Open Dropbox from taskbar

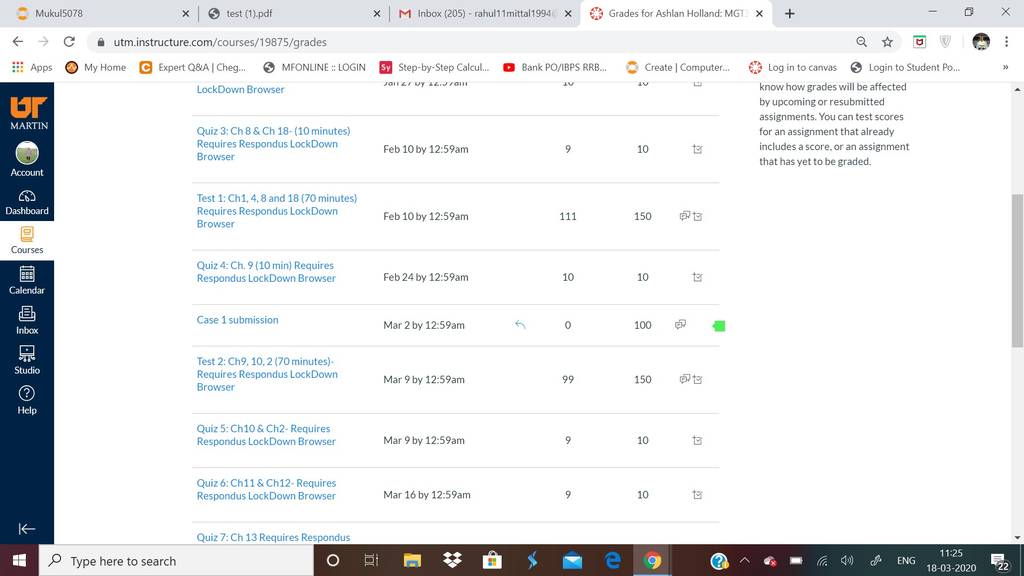(452, 560)
